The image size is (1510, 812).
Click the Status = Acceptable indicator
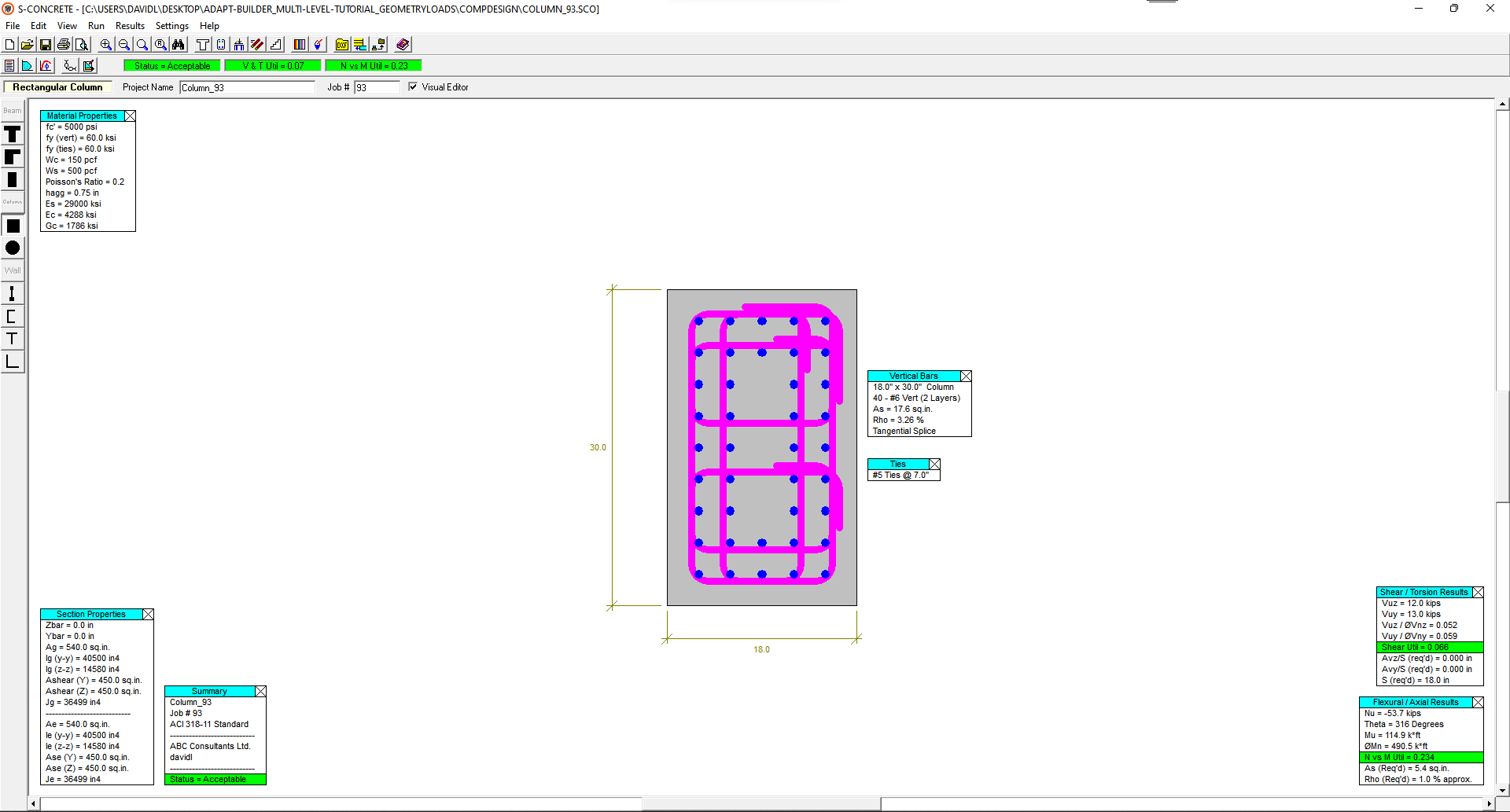point(172,66)
